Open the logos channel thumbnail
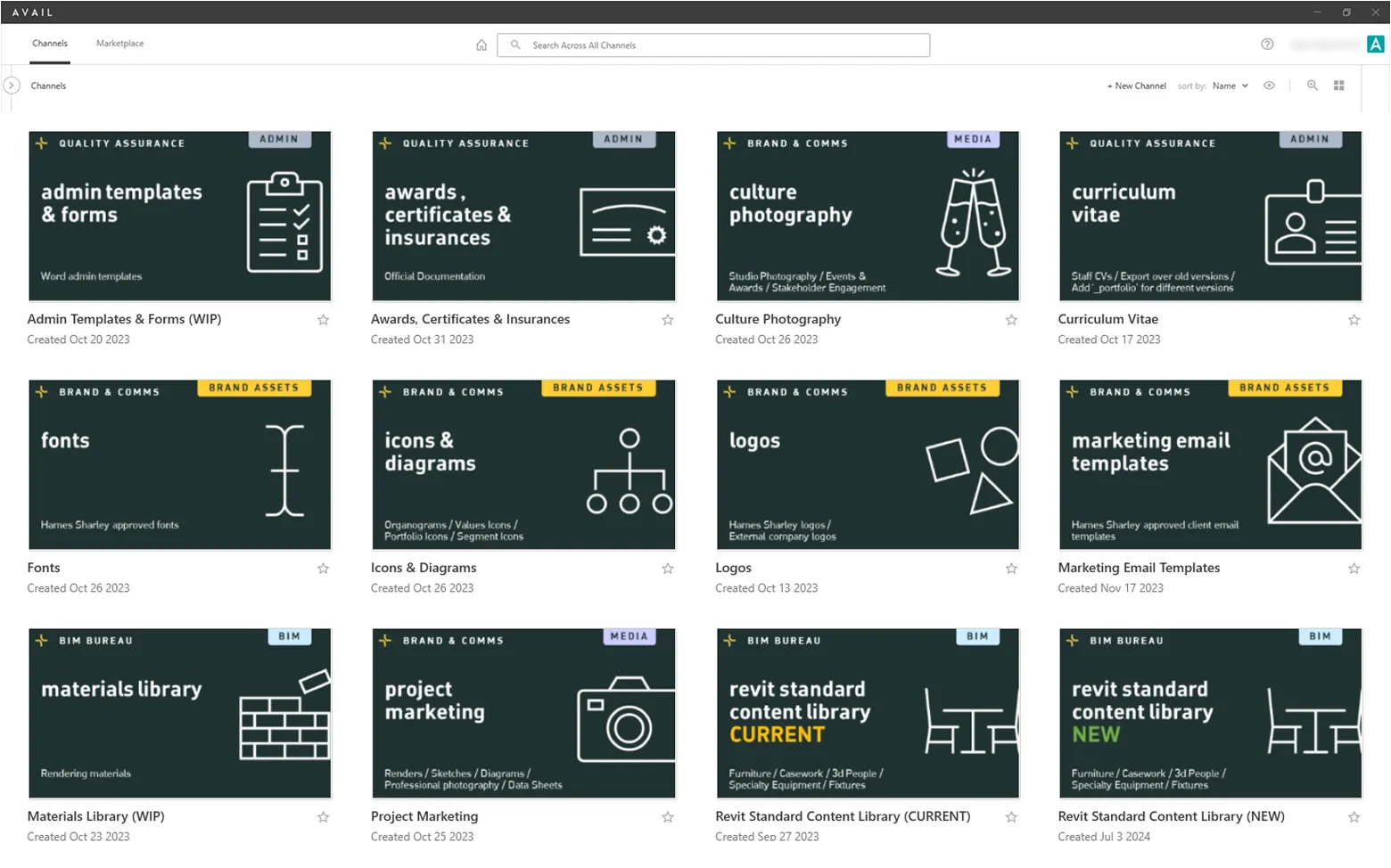This screenshot has width=1391, height=868. tap(868, 465)
